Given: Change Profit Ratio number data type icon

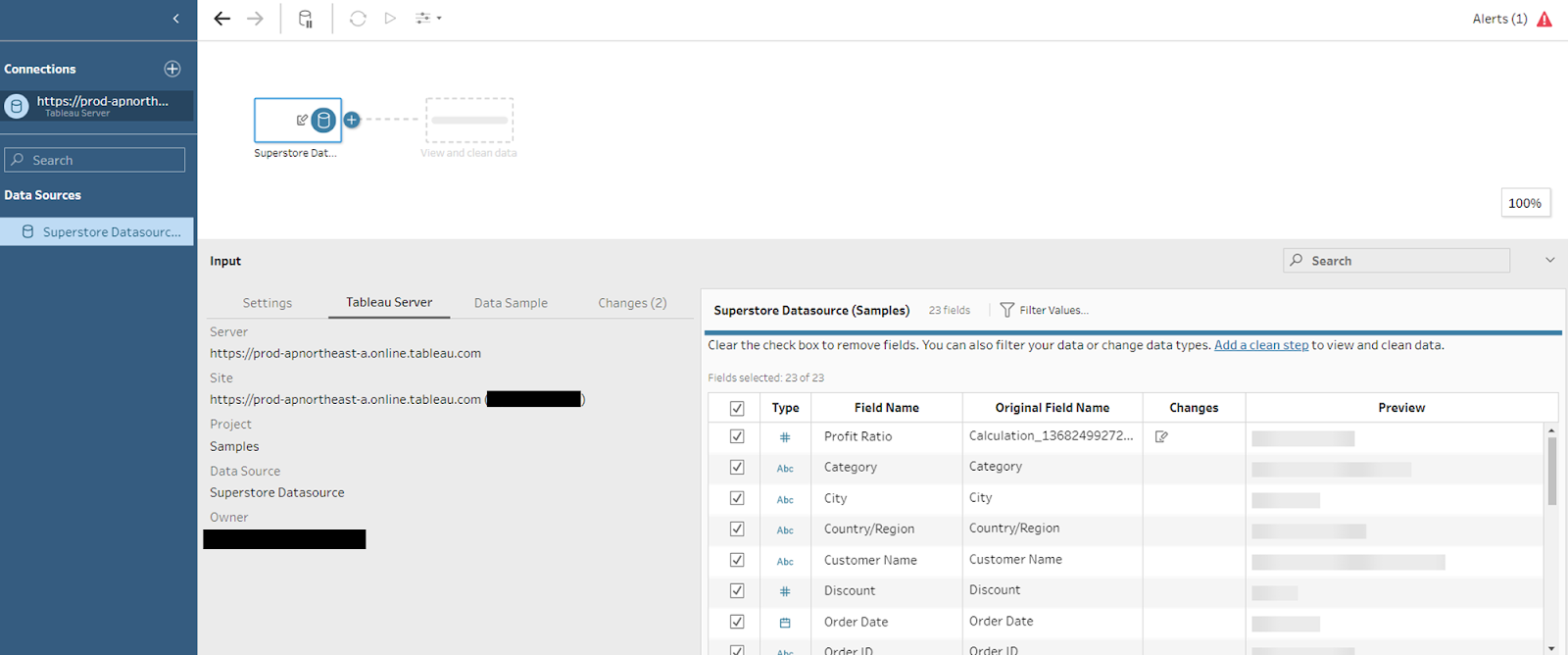Looking at the screenshot, I should pyautogui.click(x=785, y=437).
